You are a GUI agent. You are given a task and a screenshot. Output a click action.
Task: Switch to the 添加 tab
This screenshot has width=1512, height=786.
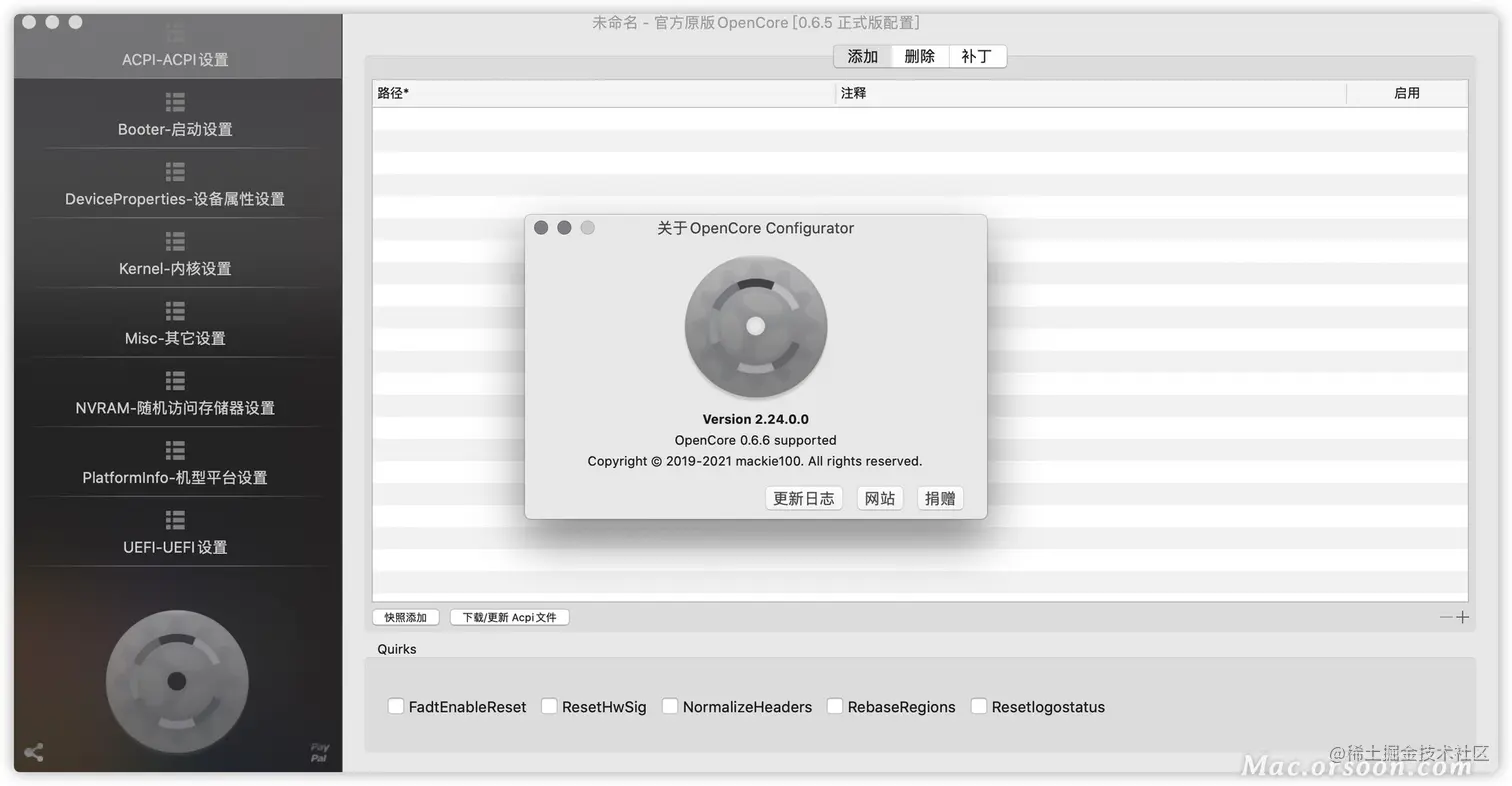click(x=863, y=56)
